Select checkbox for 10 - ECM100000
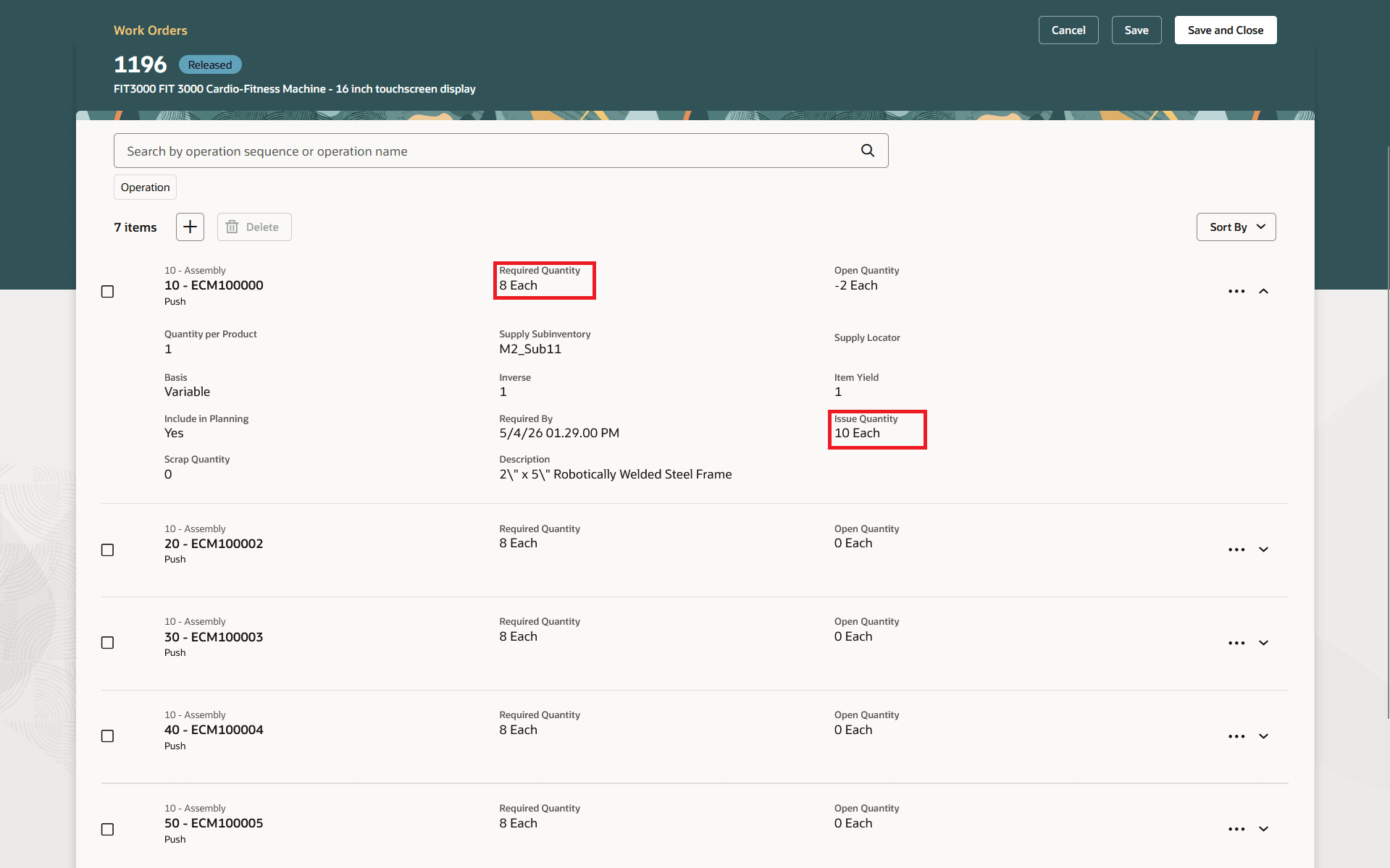The image size is (1390, 868). coord(107,291)
